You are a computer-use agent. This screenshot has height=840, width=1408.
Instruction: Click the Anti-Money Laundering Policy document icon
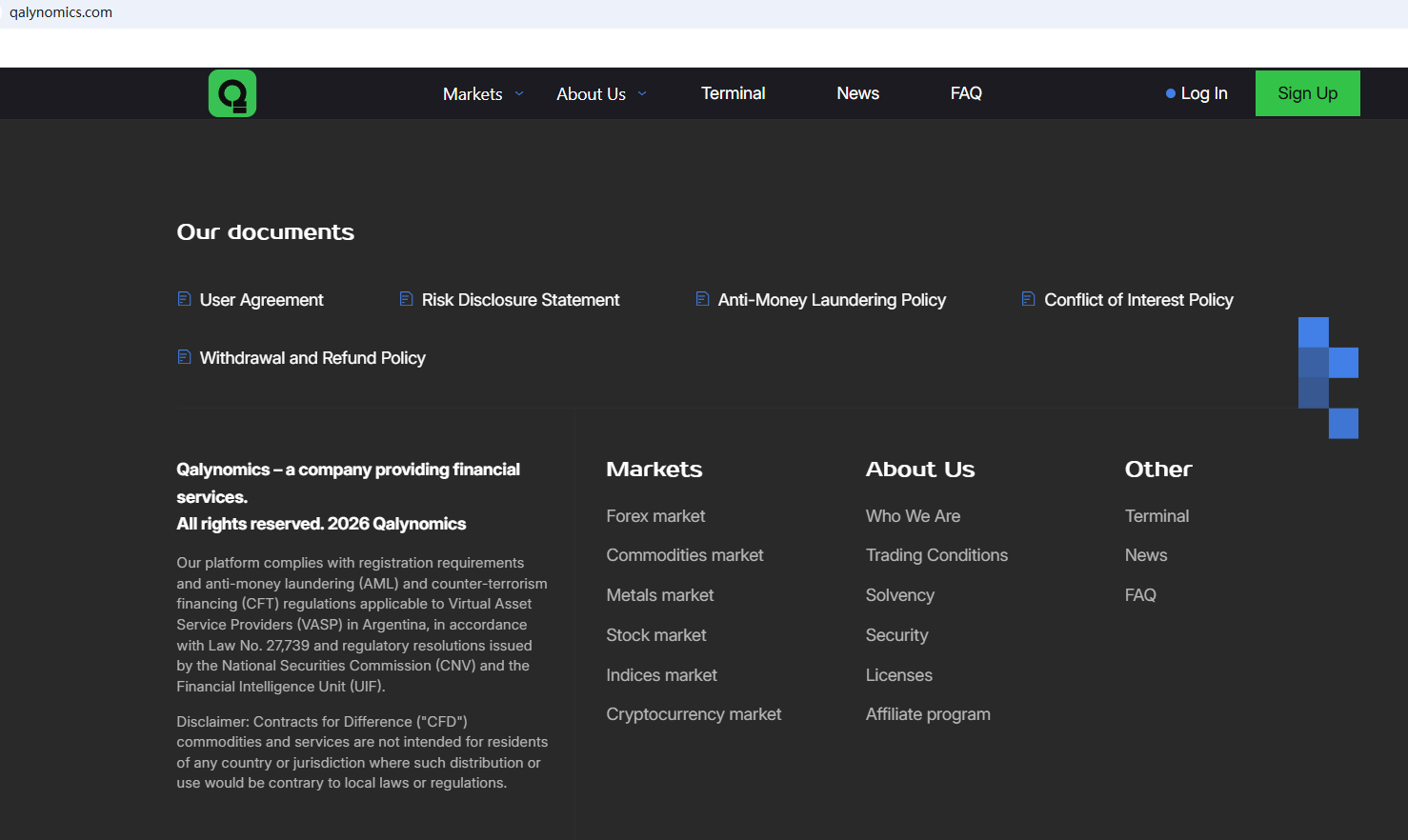(x=702, y=299)
